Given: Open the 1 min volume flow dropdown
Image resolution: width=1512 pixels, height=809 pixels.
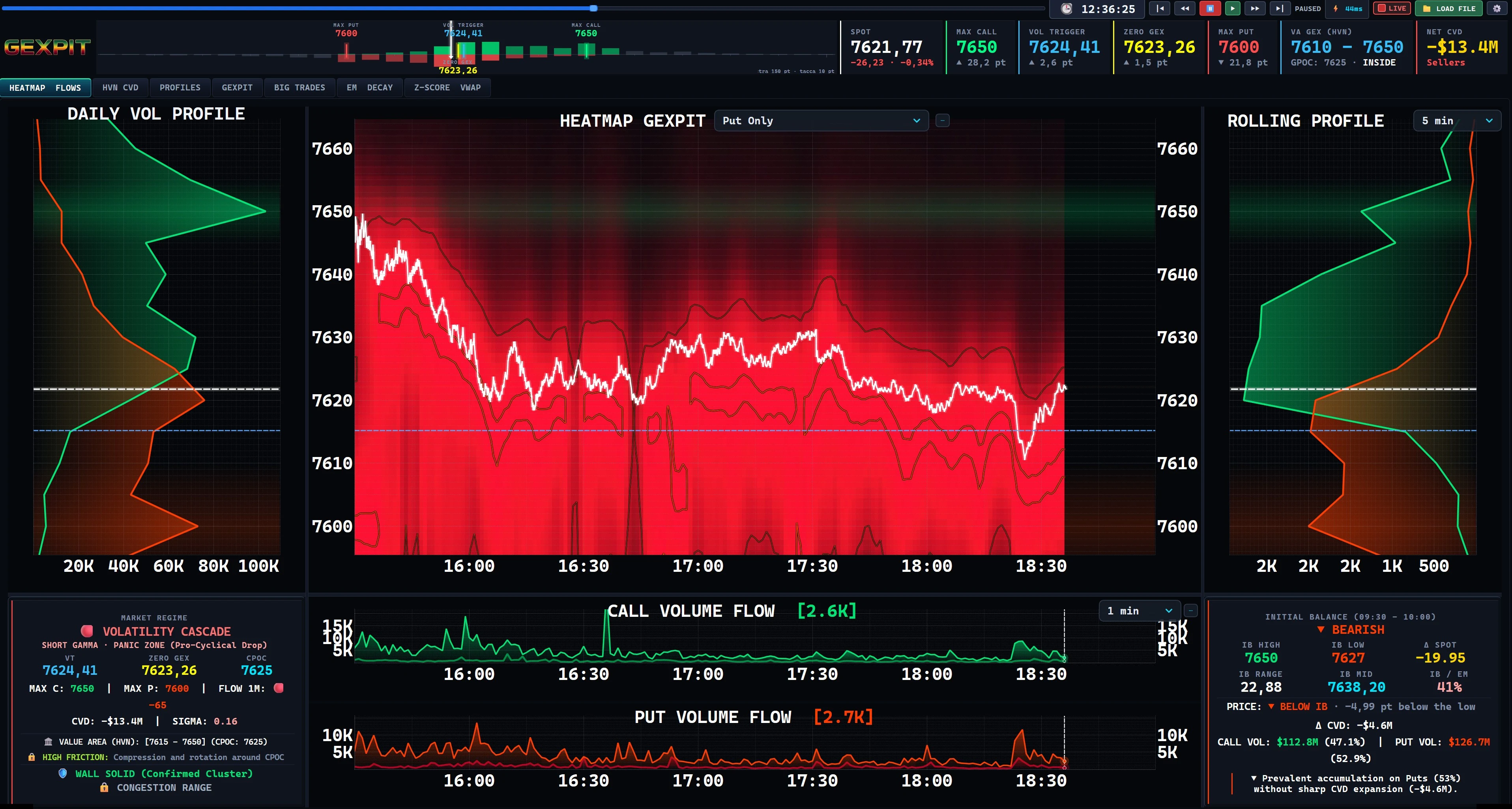Looking at the screenshot, I should [1139, 610].
